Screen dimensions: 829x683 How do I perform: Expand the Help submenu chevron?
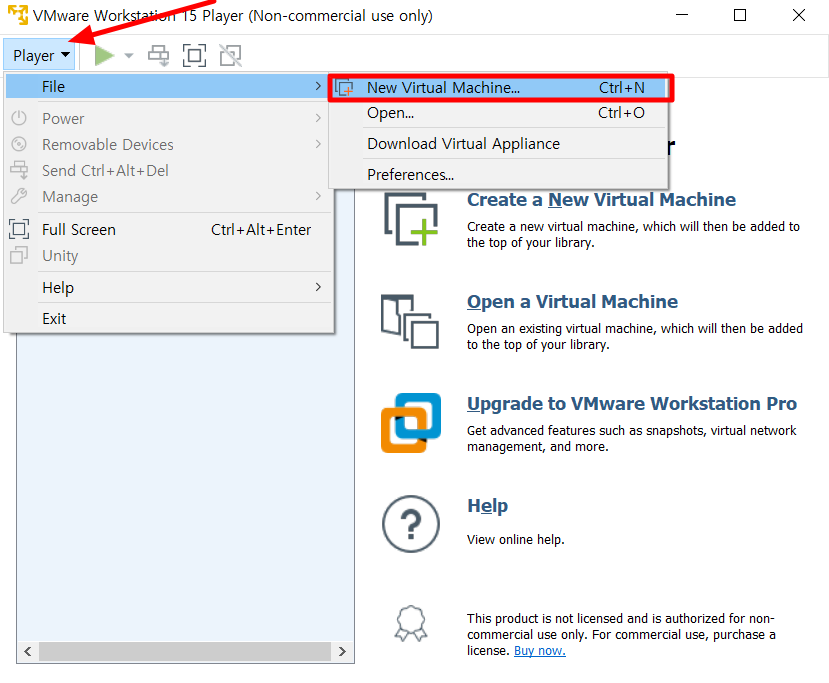point(318,287)
